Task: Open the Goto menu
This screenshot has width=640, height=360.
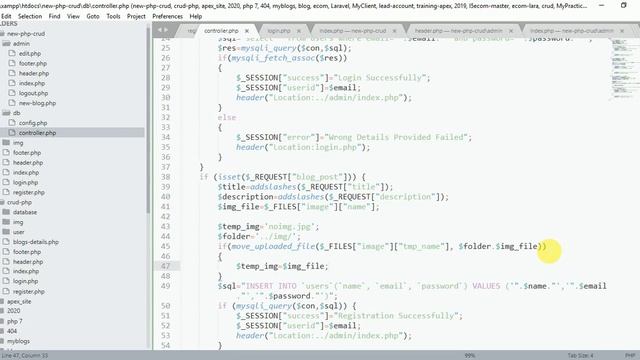Action: tap(93, 16)
